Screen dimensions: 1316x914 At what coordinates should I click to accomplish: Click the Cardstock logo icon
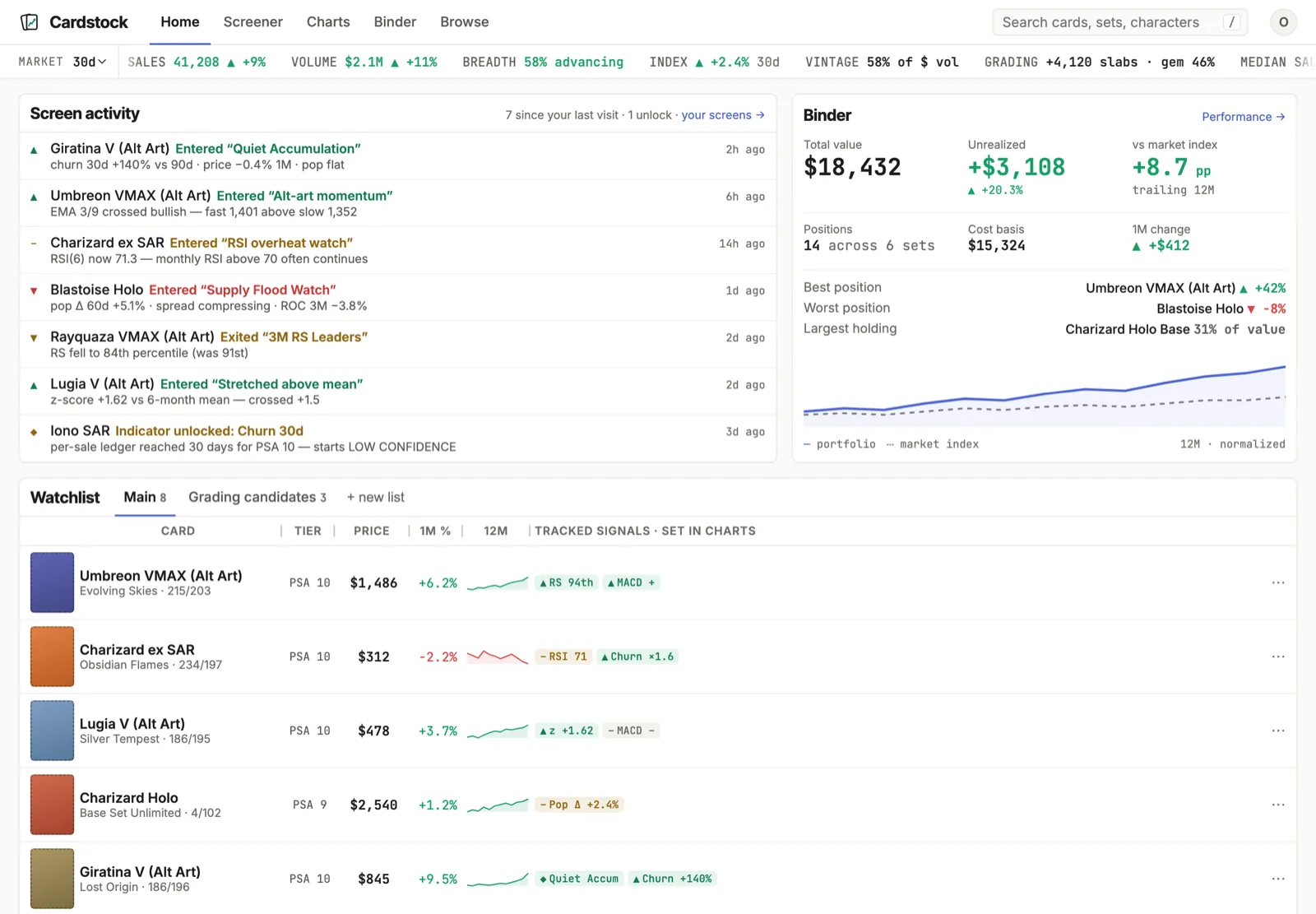(x=30, y=22)
